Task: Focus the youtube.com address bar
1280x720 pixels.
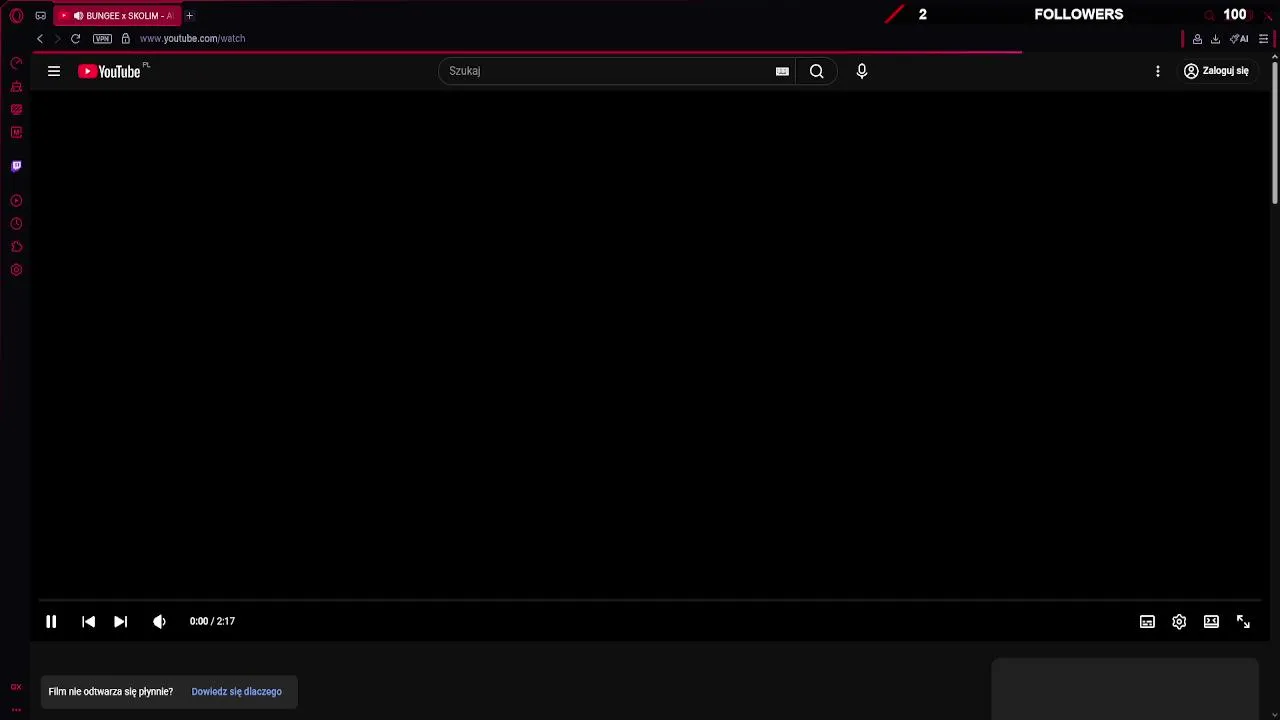Action: click(x=192, y=38)
